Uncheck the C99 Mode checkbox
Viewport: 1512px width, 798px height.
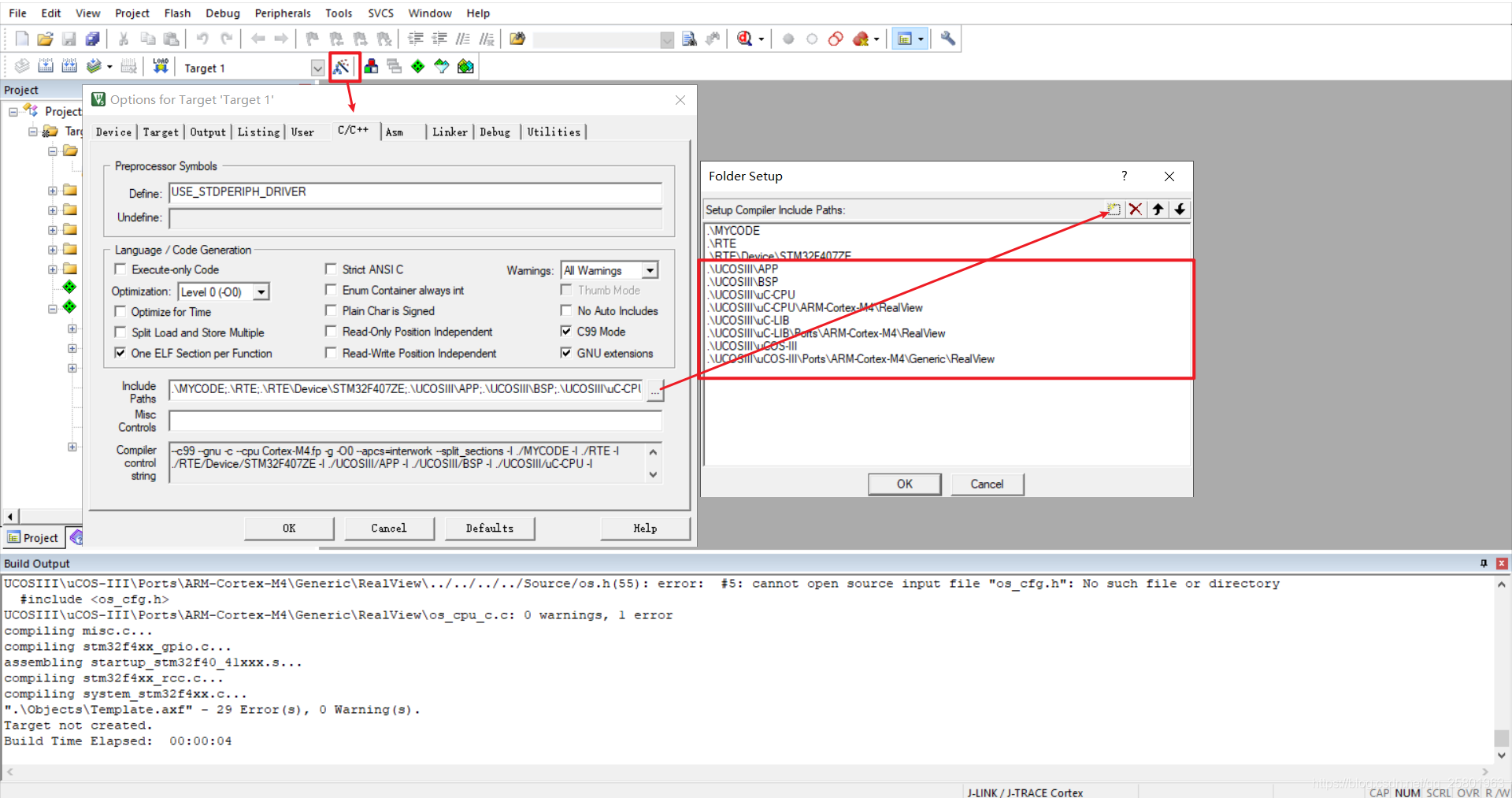coord(565,332)
